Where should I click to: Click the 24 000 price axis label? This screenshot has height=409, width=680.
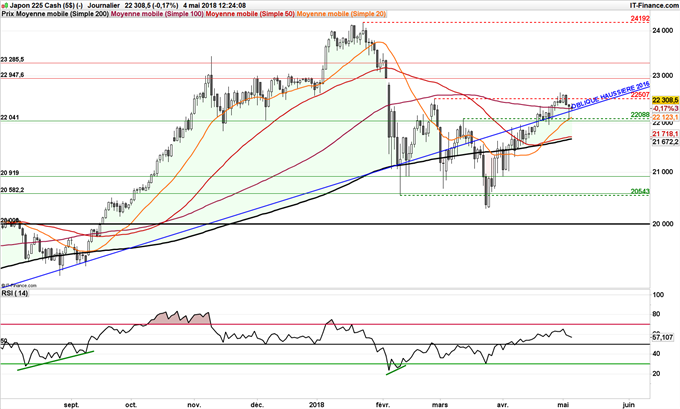pyautogui.click(x=664, y=30)
